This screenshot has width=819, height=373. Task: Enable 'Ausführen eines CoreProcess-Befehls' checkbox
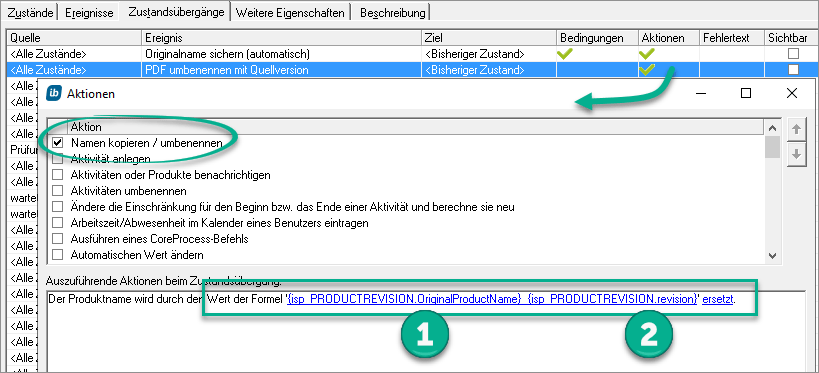coord(57,239)
